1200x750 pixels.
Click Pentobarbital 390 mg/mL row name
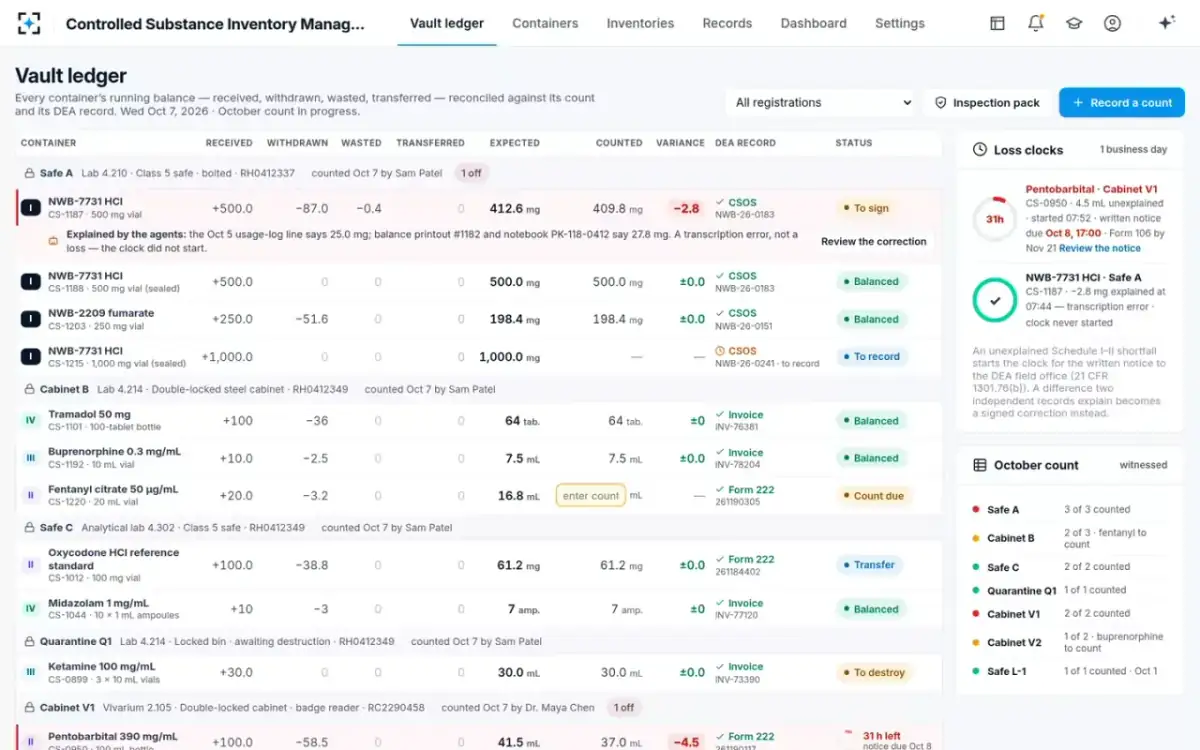113,736
